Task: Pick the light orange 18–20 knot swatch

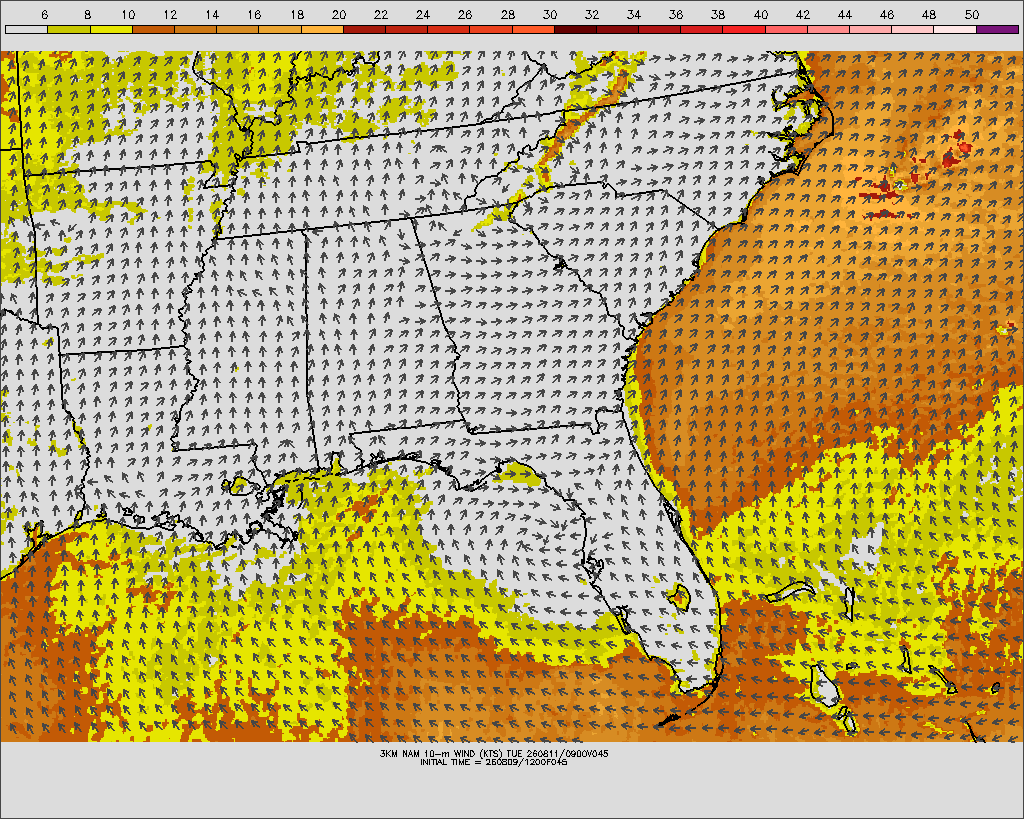Action: tap(322, 29)
